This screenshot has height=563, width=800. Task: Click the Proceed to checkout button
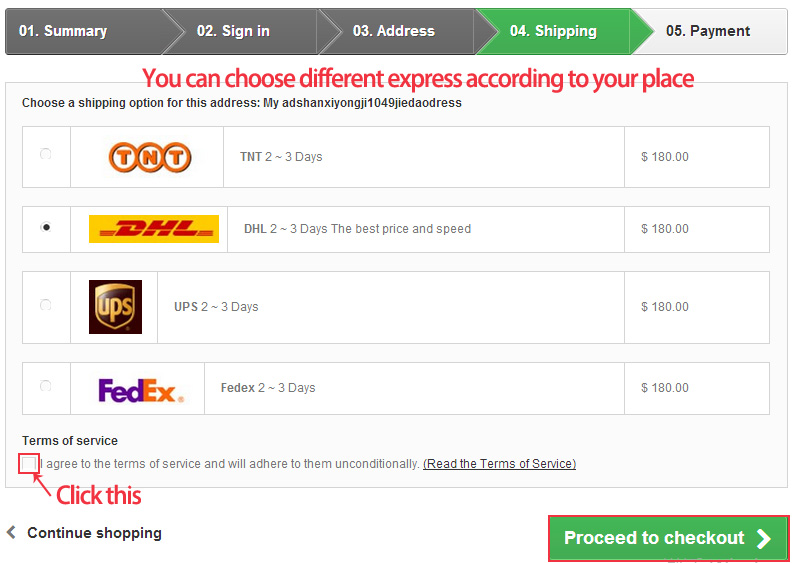[669, 538]
